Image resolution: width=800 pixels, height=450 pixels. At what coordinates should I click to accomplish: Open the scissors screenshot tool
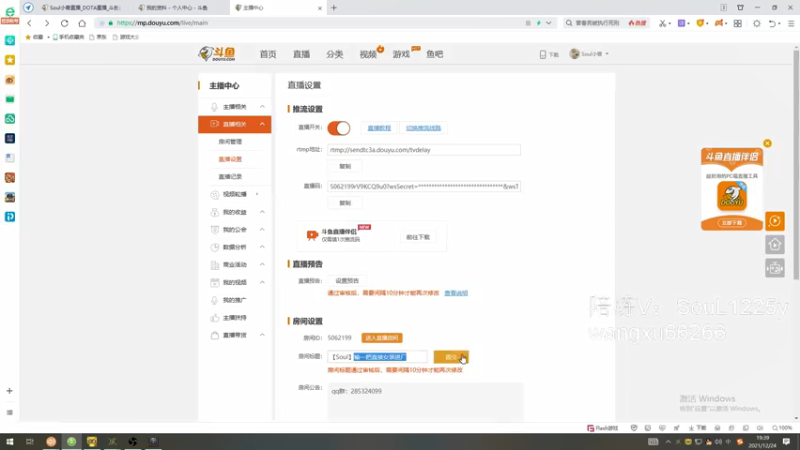(662, 23)
